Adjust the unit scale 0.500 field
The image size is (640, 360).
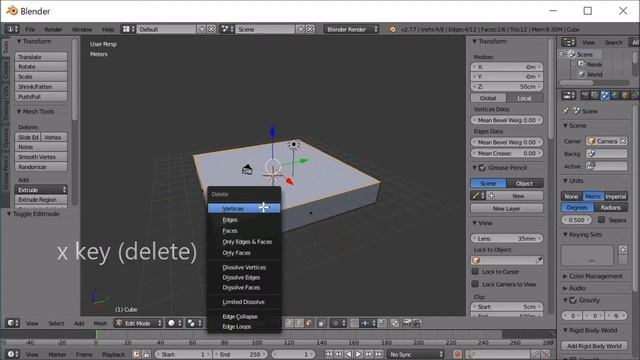[x=576, y=220]
